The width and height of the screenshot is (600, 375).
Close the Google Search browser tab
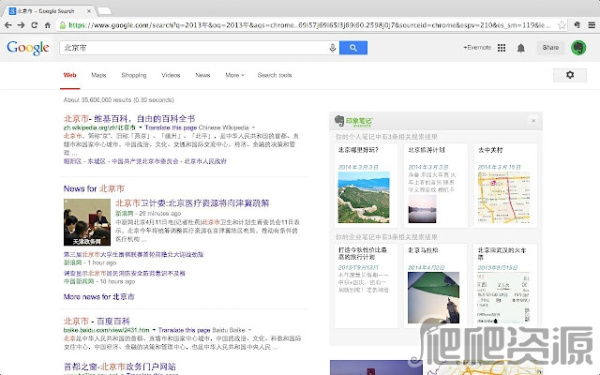89,11
